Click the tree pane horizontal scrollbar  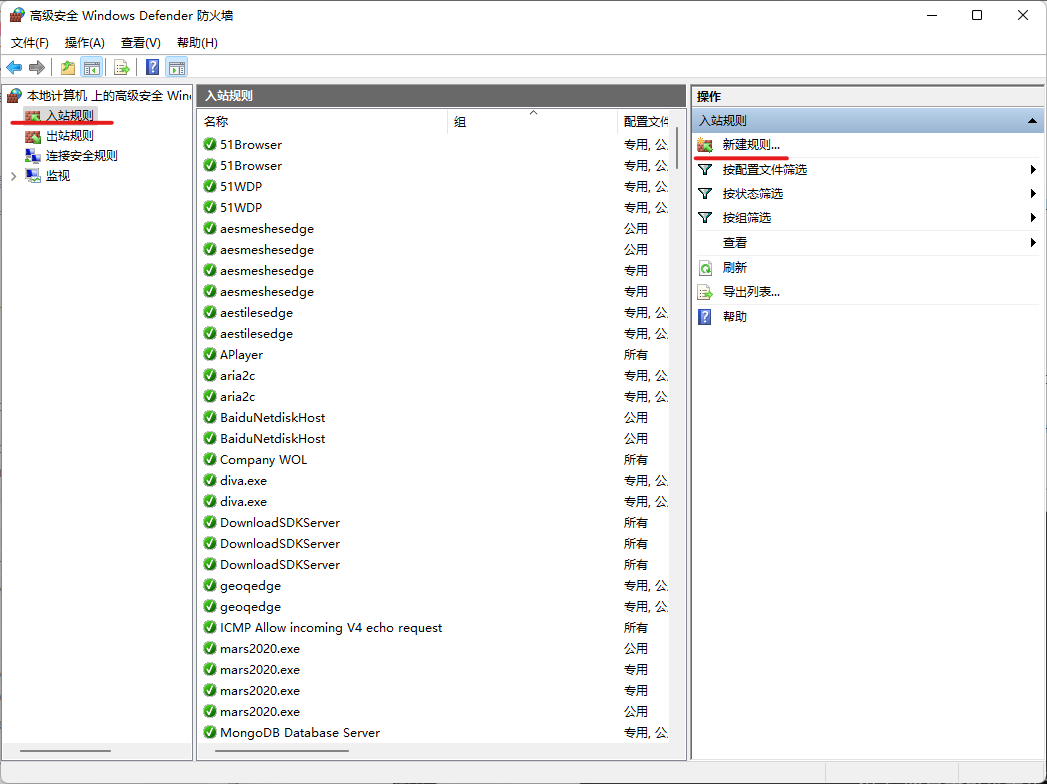65,751
